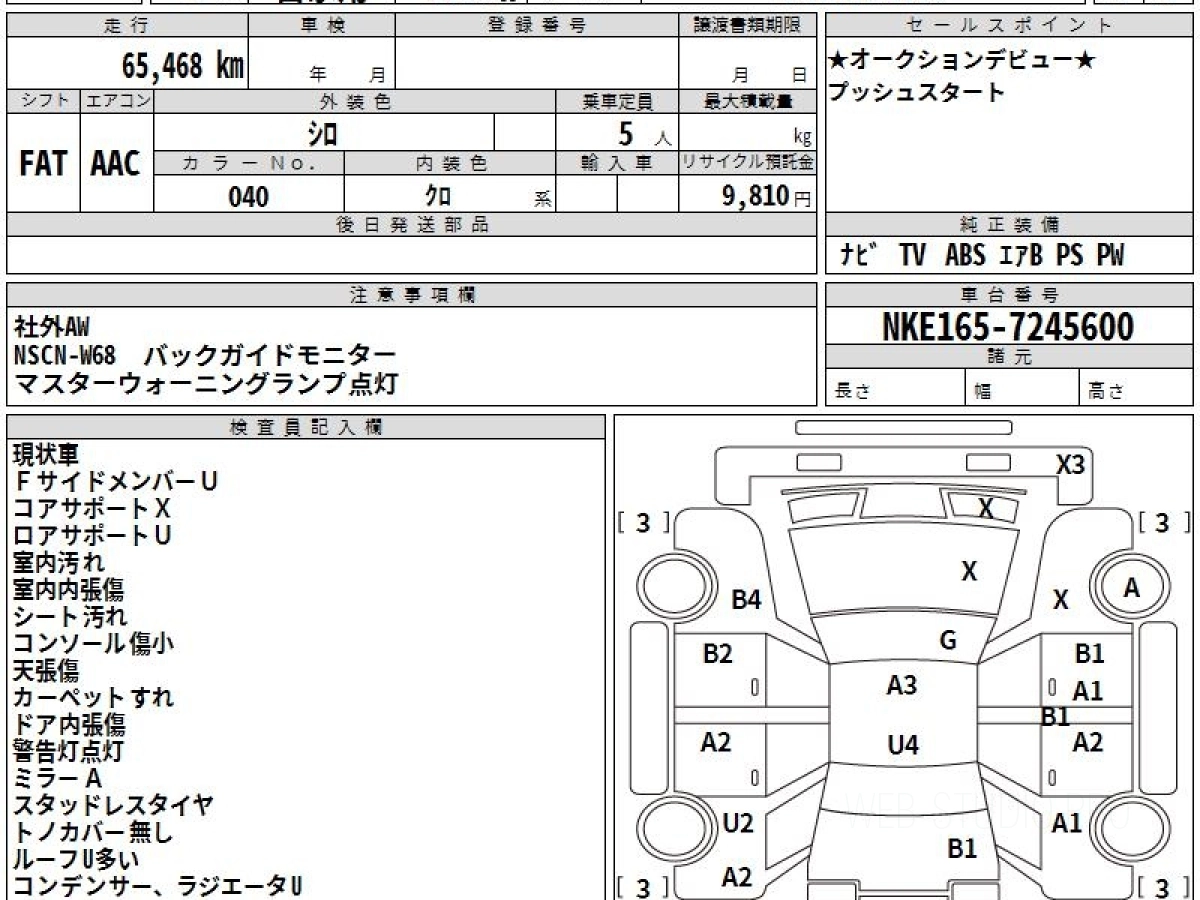
Task: Select the コンソール傷小 inspector note
Action: tap(93, 643)
